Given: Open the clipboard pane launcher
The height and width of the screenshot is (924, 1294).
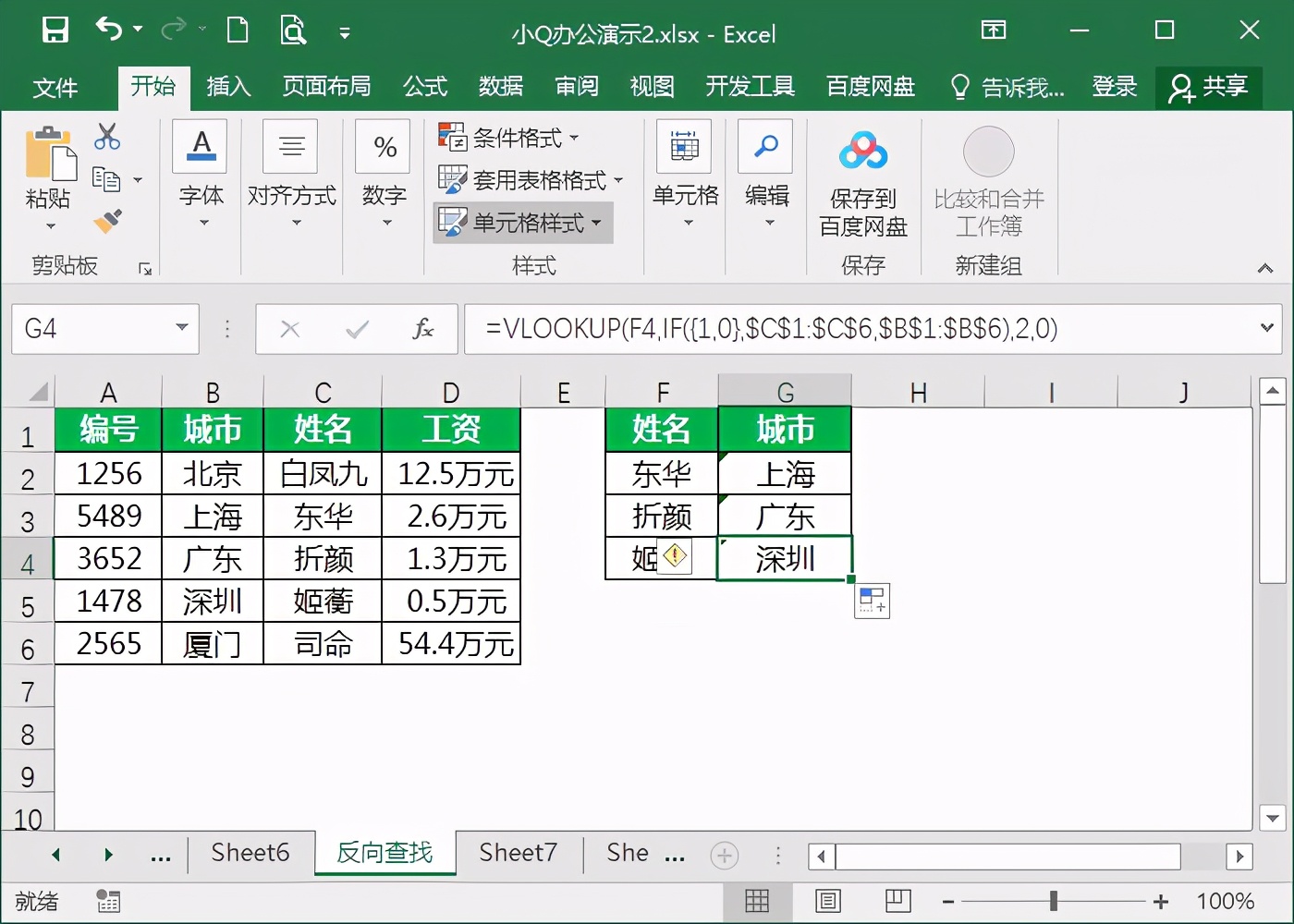Looking at the screenshot, I should [145, 268].
